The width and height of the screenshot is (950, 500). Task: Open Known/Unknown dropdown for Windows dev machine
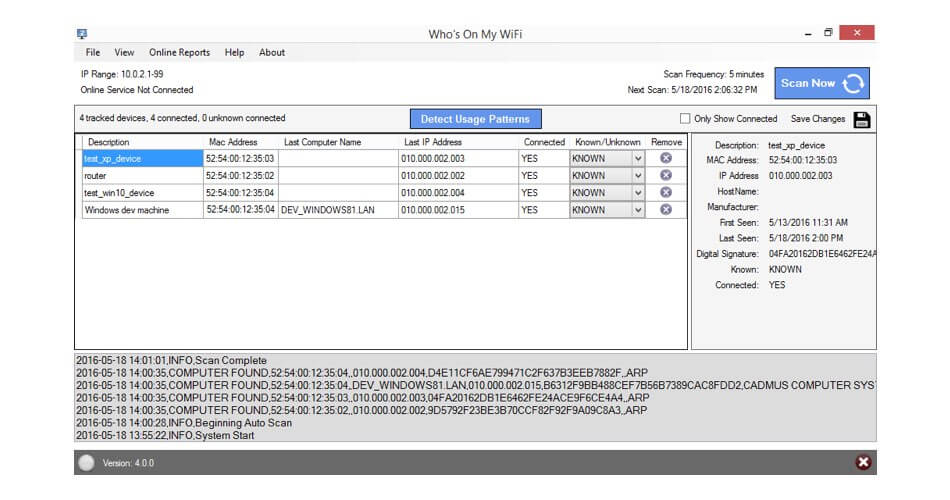click(638, 210)
